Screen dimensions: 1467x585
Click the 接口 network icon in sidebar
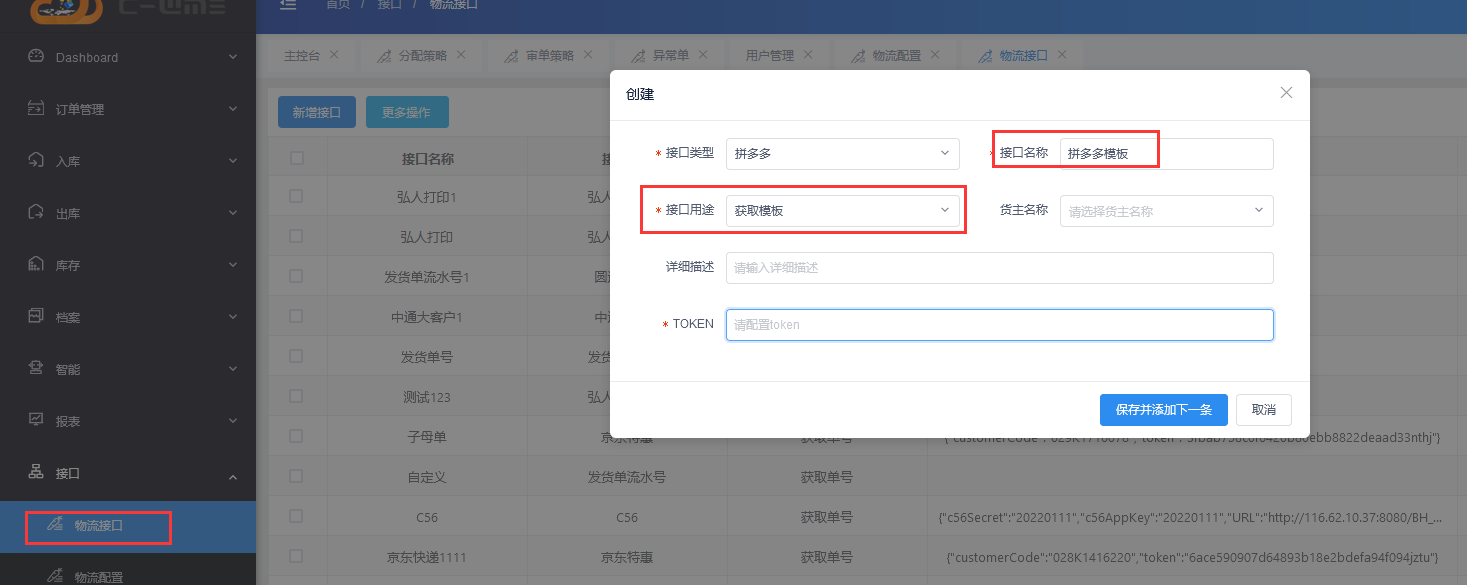pos(36,473)
